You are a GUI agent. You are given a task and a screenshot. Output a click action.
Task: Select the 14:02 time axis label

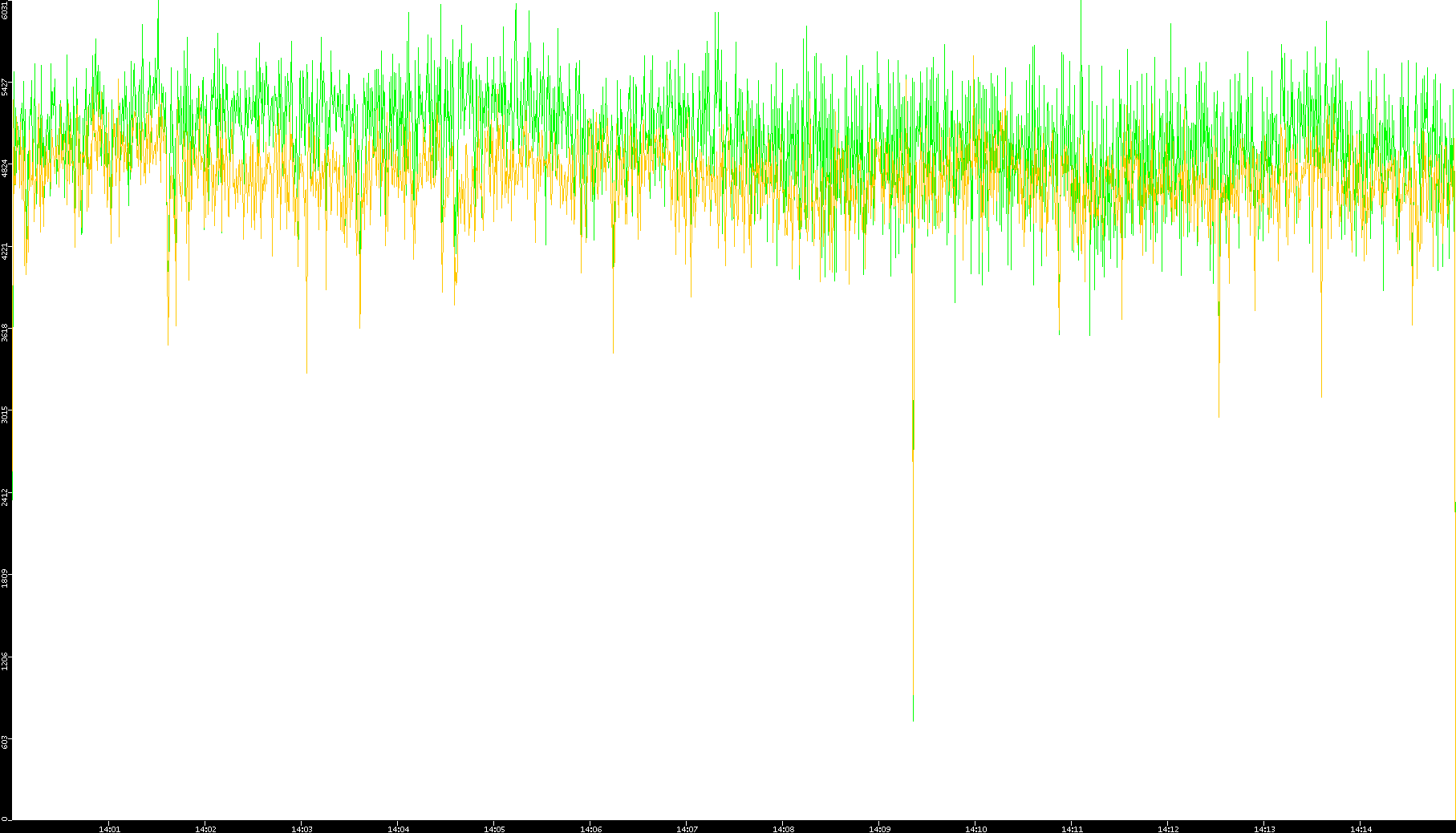pyautogui.click(x=205, y=829)
